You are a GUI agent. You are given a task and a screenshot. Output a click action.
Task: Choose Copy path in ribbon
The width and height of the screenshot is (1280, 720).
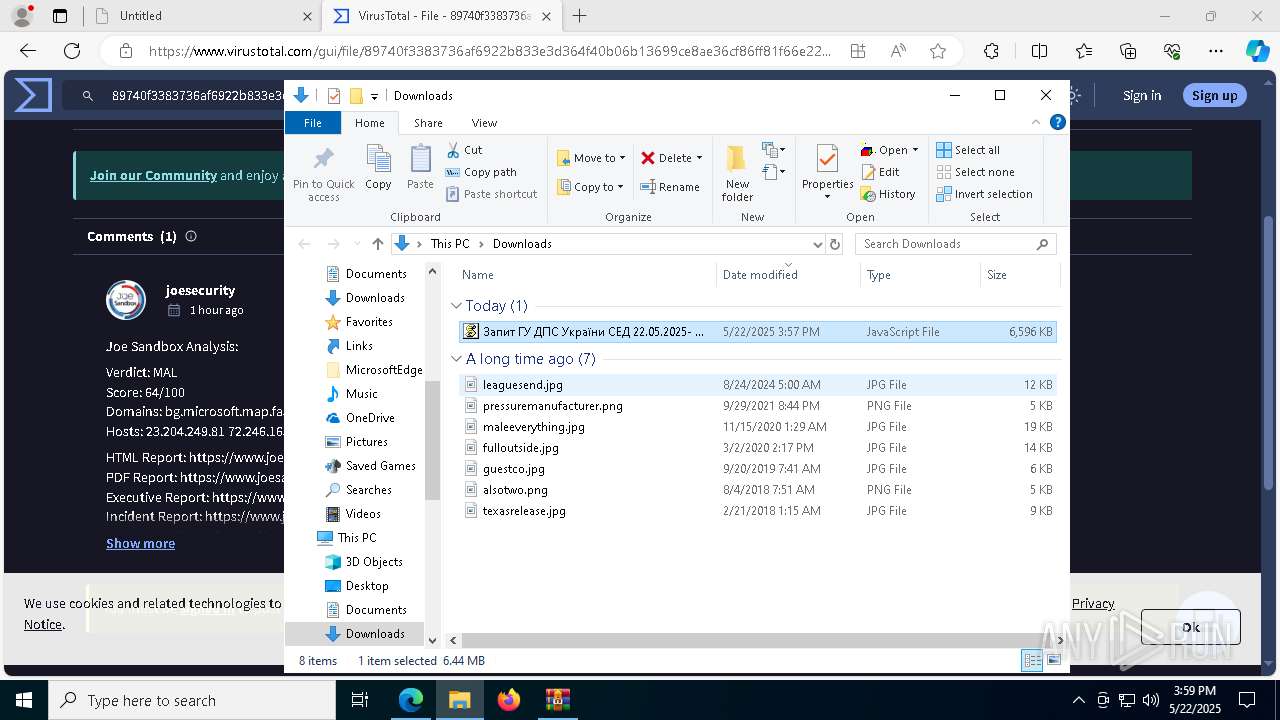(481, 172)
